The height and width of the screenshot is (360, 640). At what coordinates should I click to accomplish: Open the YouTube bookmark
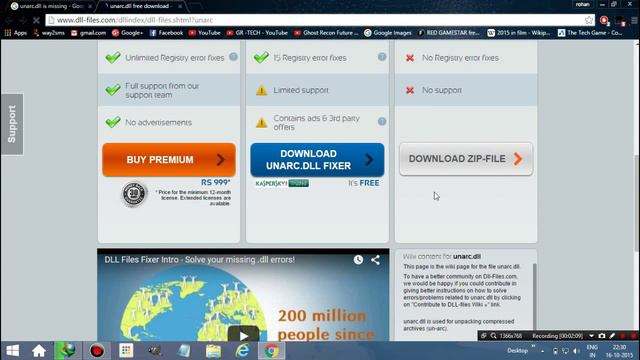pyautogui.click(x=204, y=33)
